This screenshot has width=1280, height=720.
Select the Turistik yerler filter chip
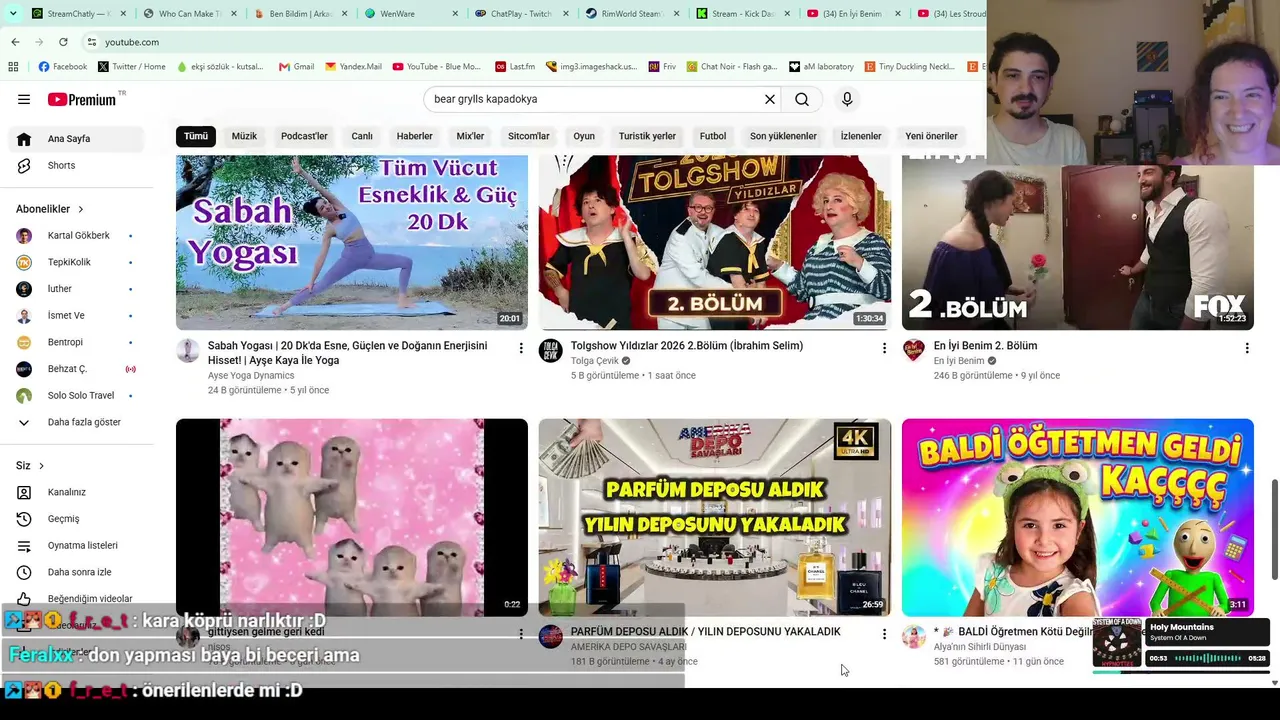point(647,136)
